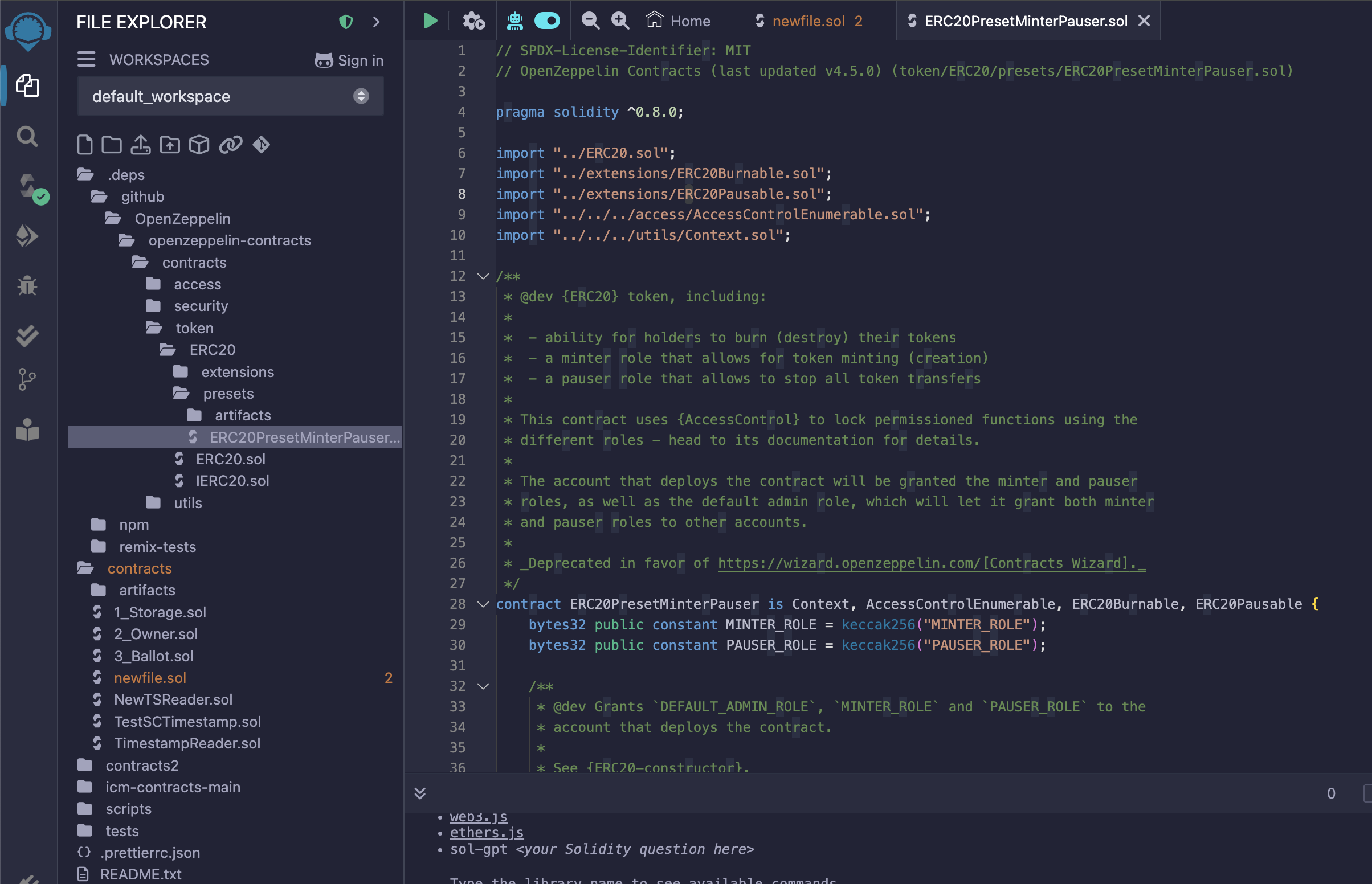Open the ethers.js link in terminal
This screenshot has width=1372, height=884.
point(486,832)
